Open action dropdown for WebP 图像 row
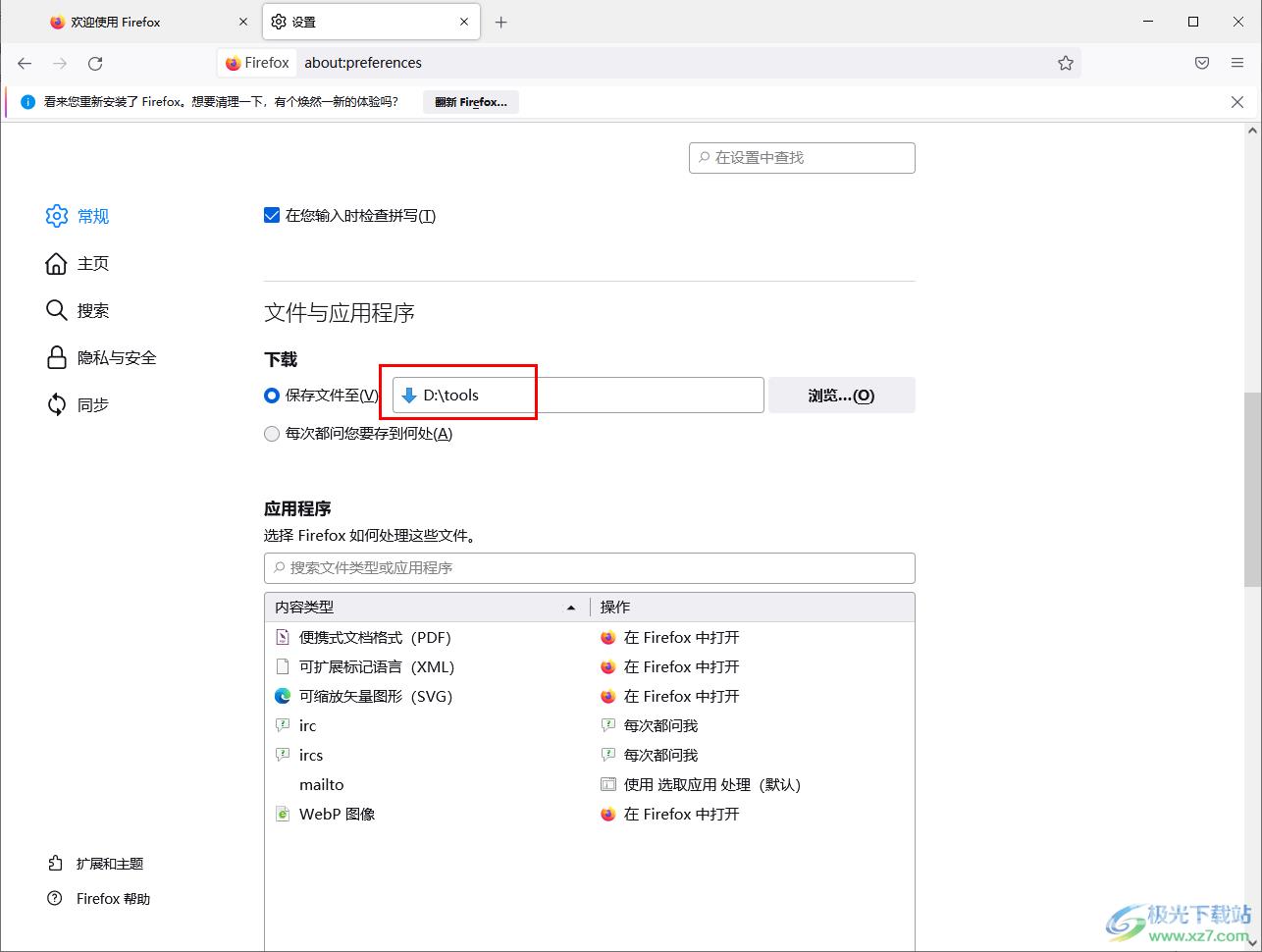The image size is (1262, 952). [x=752, y=815]
